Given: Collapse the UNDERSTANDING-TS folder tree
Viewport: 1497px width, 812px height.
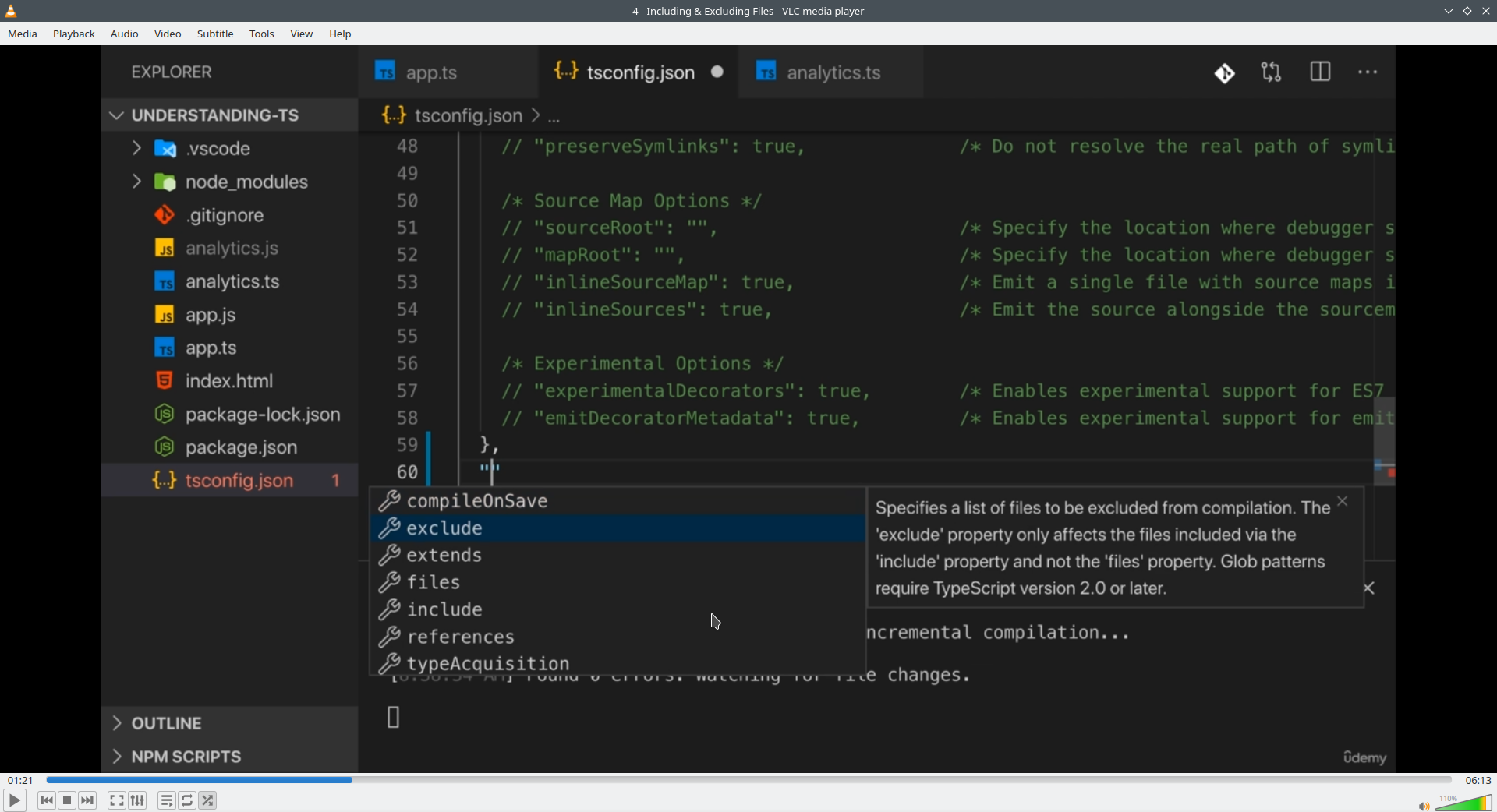Looking at the screenshot, I should click(x=117, y=115).
